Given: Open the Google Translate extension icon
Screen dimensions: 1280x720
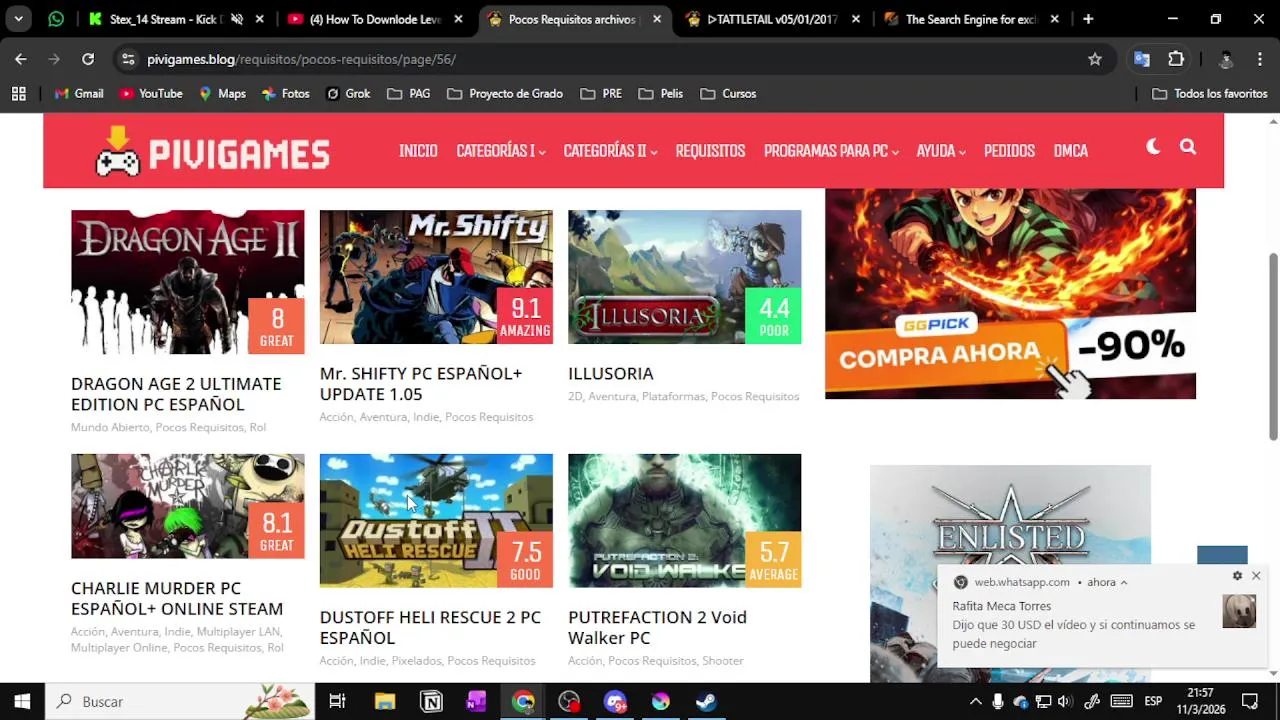Looking at the screenshot, I should tap(1142, 59).
